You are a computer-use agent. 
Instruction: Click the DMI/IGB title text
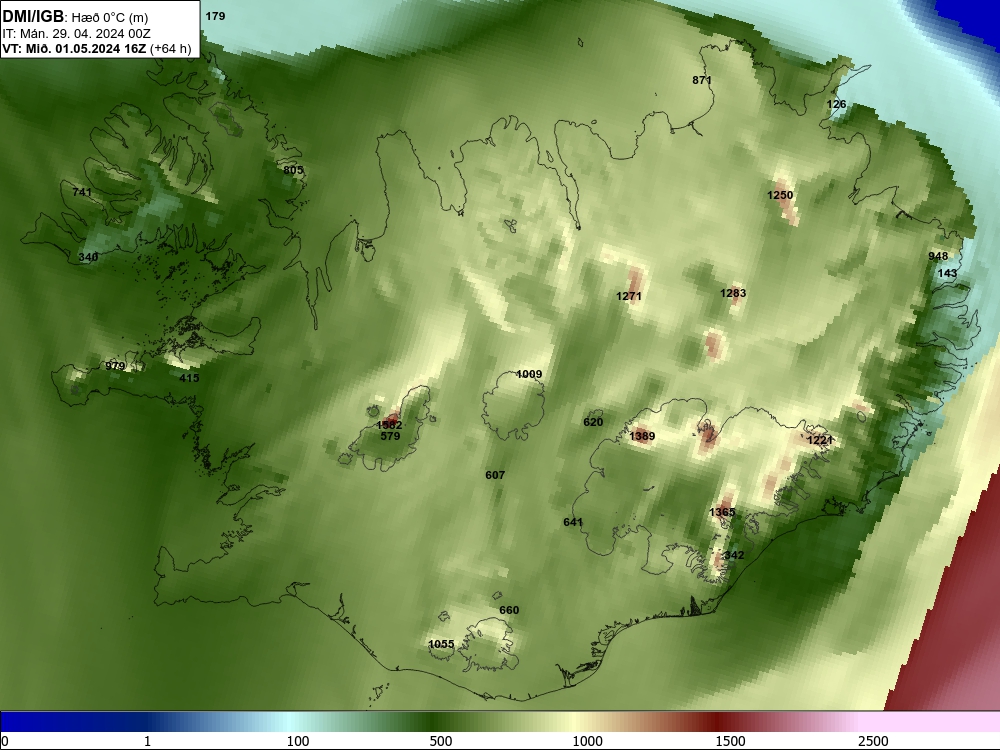click(x=33, y=17)
